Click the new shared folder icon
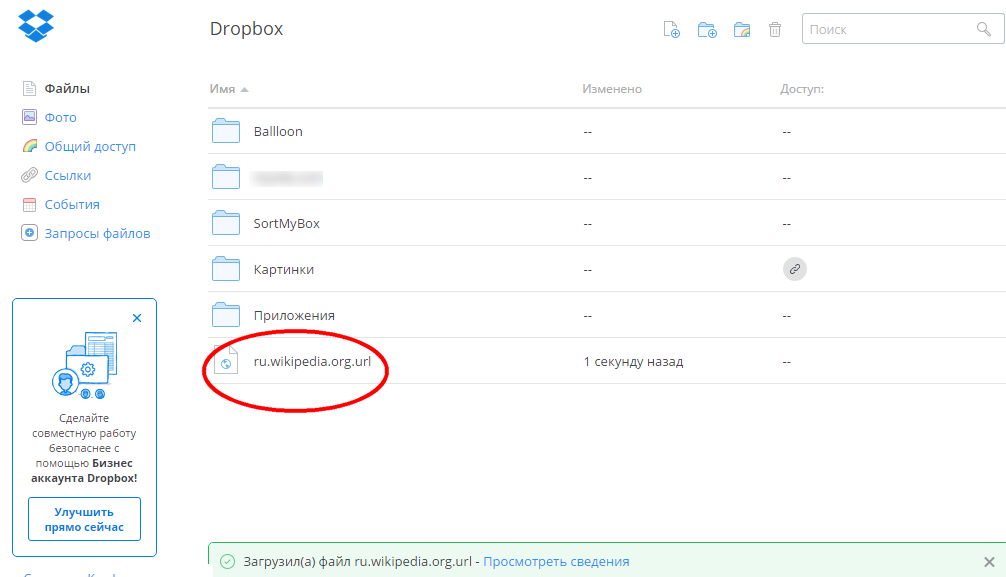Viewport: 1006px width, 577px height. click(x=742, y=30)
